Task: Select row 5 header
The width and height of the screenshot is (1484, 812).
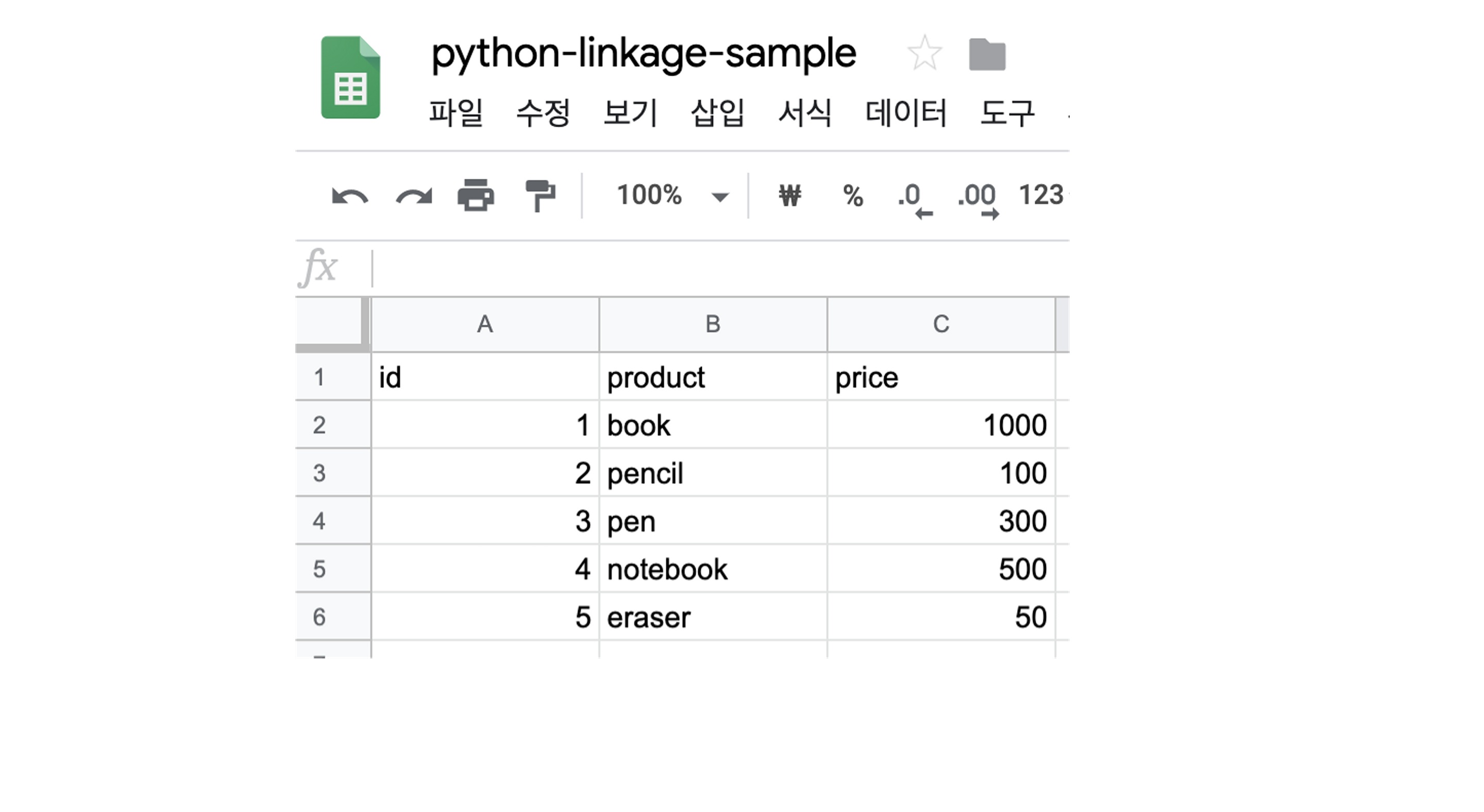Action: (333, 569)
